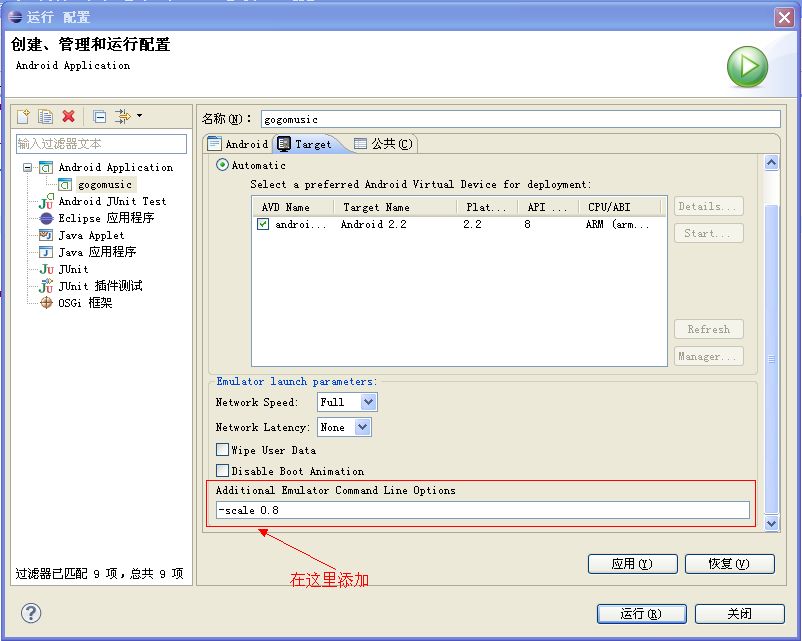Open the filter options dropdown arrow

point(140,116)
